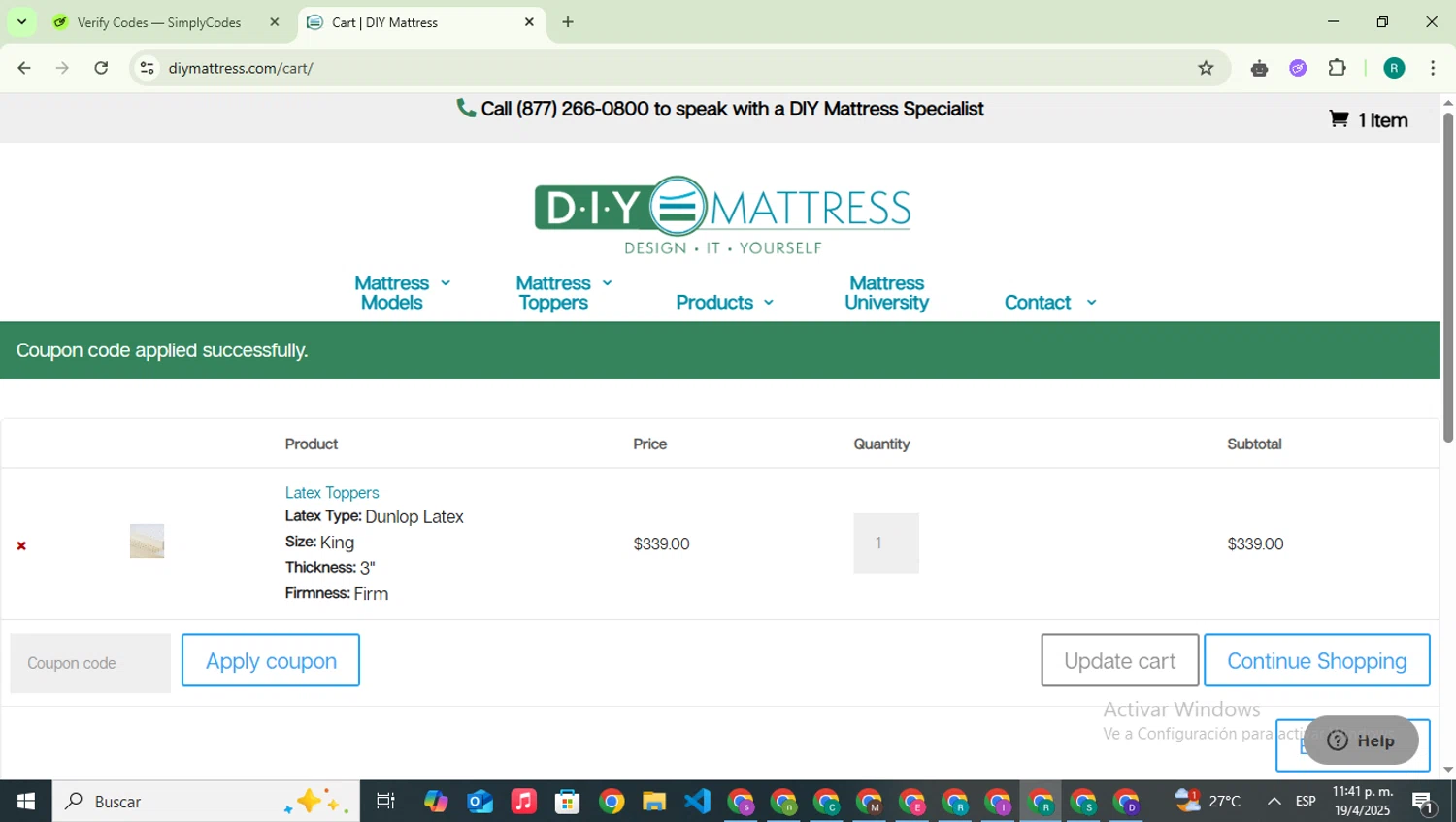Click the page vertical scrollbar
The height and width of the screenshot is (822, 1456).
tap(1448, 278)
